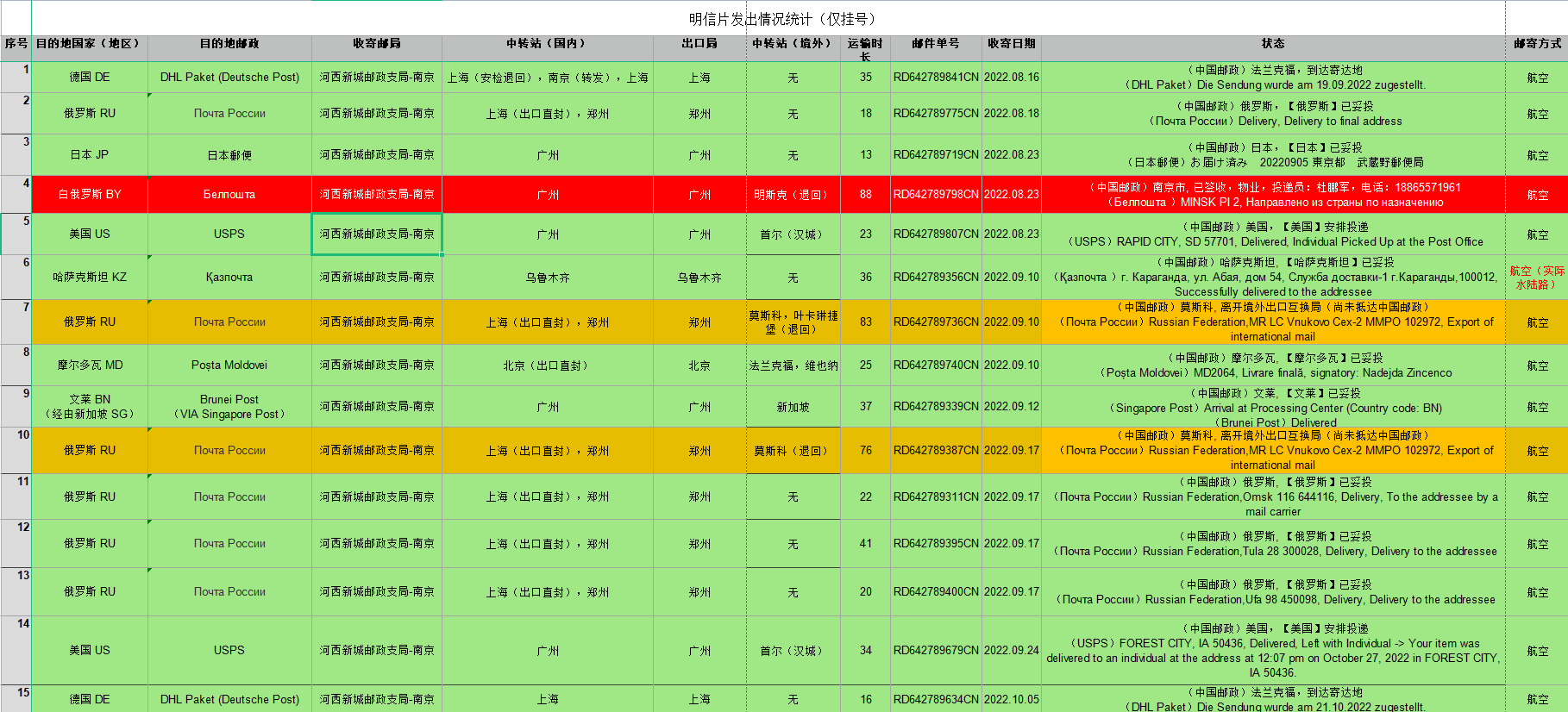Select the Белпошта cell in red row
Image resolution: width=1568 pixels, height=712 pixels.
tap(229, 195)
